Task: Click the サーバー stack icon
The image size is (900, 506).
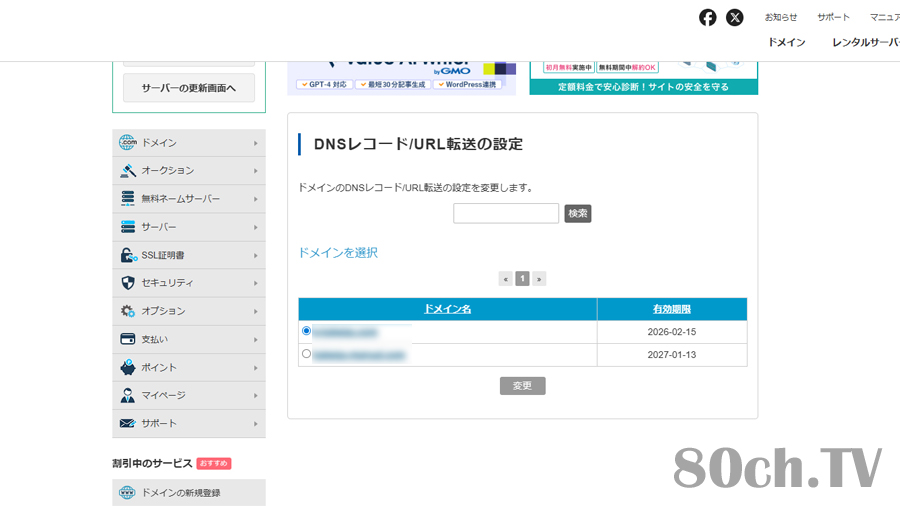Action: (127, 227)
